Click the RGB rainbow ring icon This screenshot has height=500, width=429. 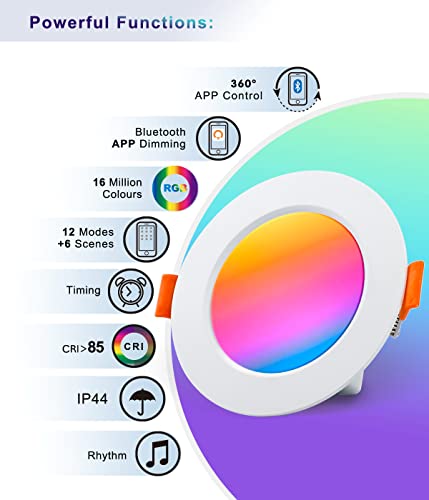[x=175, y=188]
